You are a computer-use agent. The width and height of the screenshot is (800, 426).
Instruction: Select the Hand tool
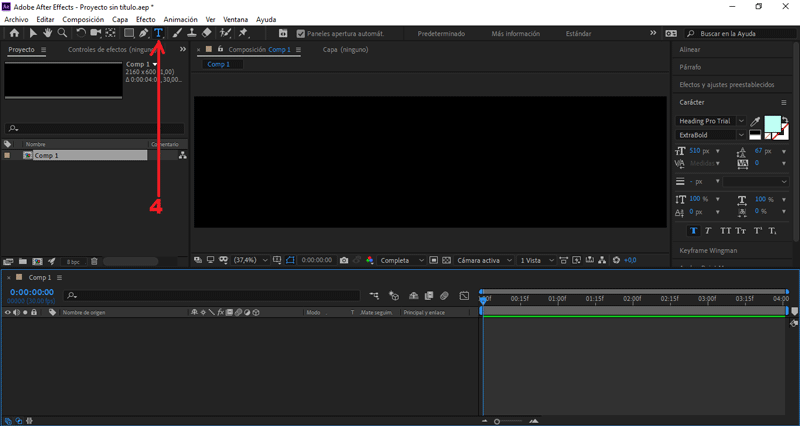tap(47, 33)
